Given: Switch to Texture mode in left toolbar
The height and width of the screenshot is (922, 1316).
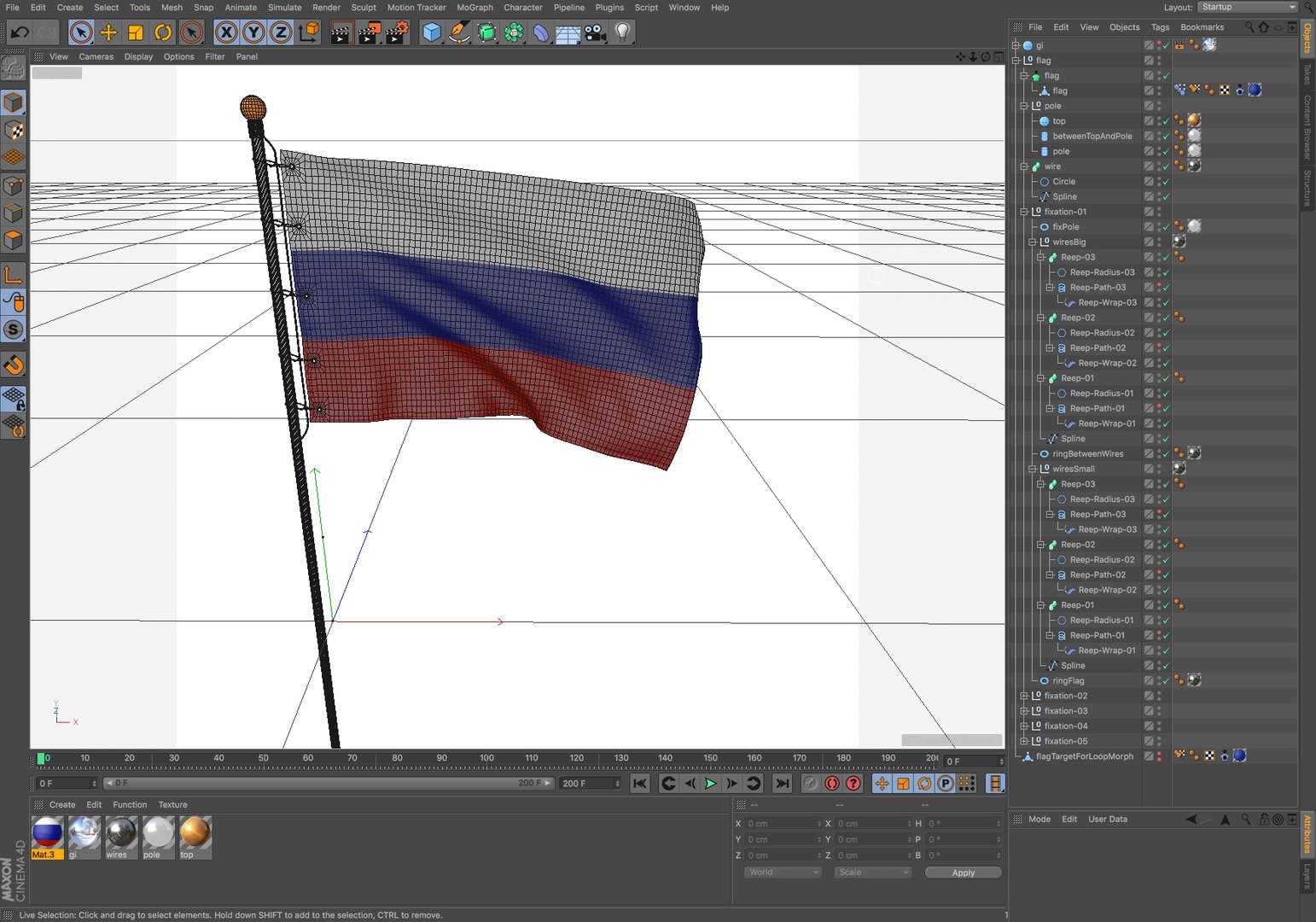Looking at the screenshot, I should (14, 131).
